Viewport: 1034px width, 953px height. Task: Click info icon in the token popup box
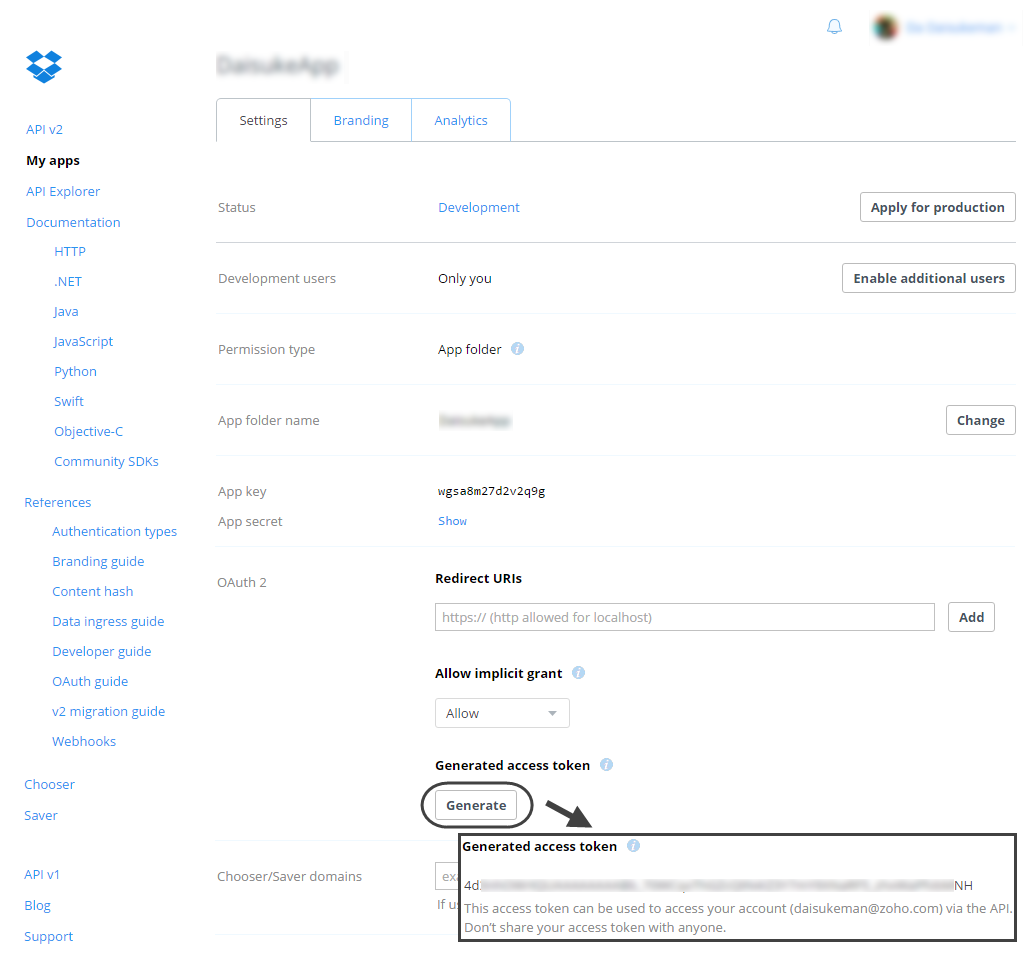pos(633,846)
